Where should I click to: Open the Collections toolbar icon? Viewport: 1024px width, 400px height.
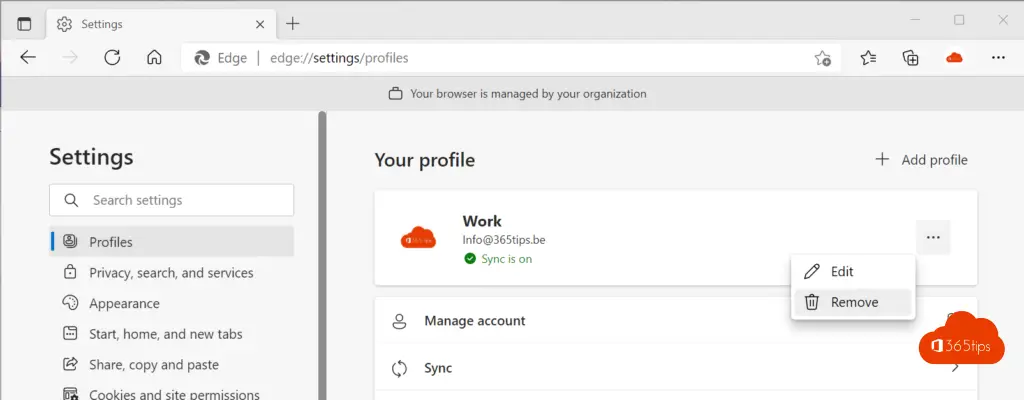[x=910, y=58]
